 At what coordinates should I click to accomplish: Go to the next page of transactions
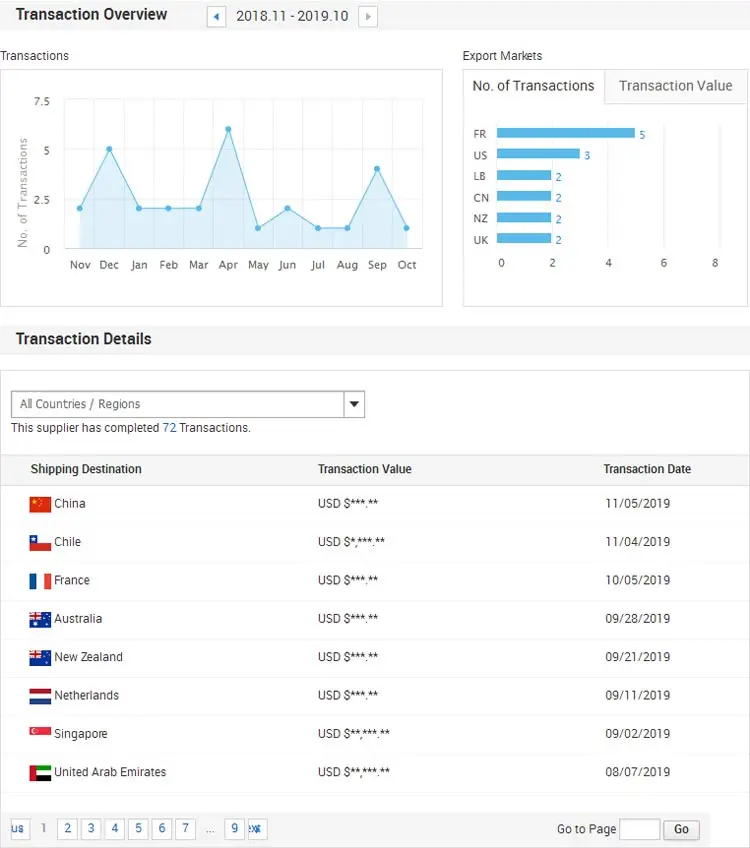tap(256, 829)
